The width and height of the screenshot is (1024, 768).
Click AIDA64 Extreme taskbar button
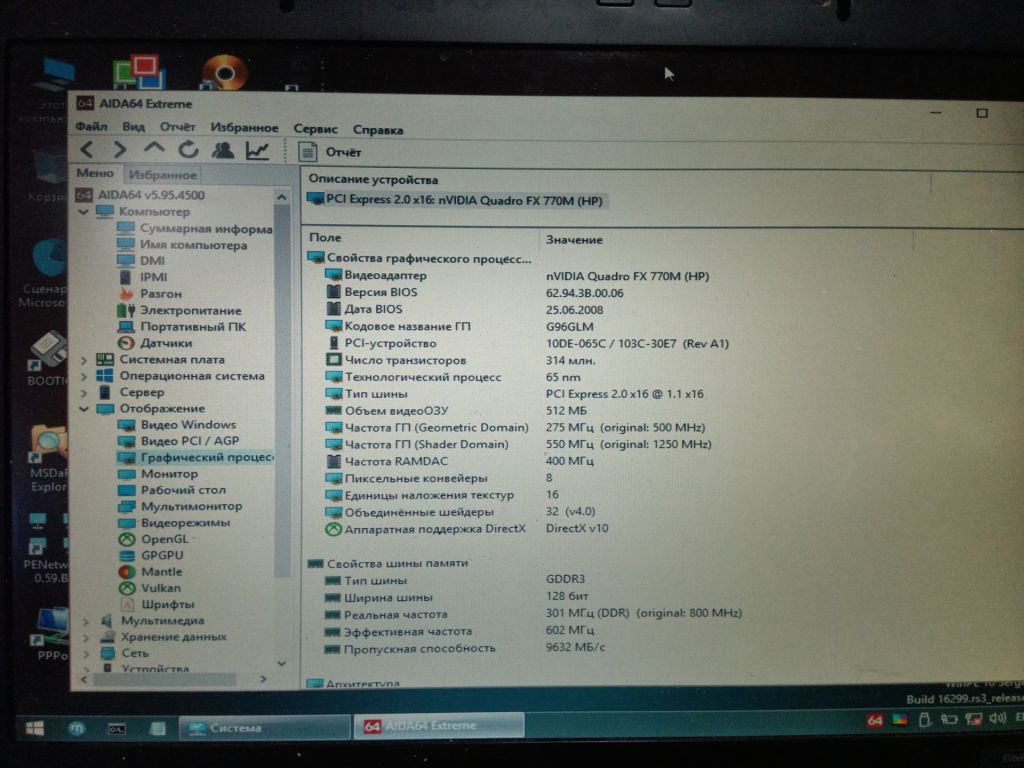tap(438, 726)
